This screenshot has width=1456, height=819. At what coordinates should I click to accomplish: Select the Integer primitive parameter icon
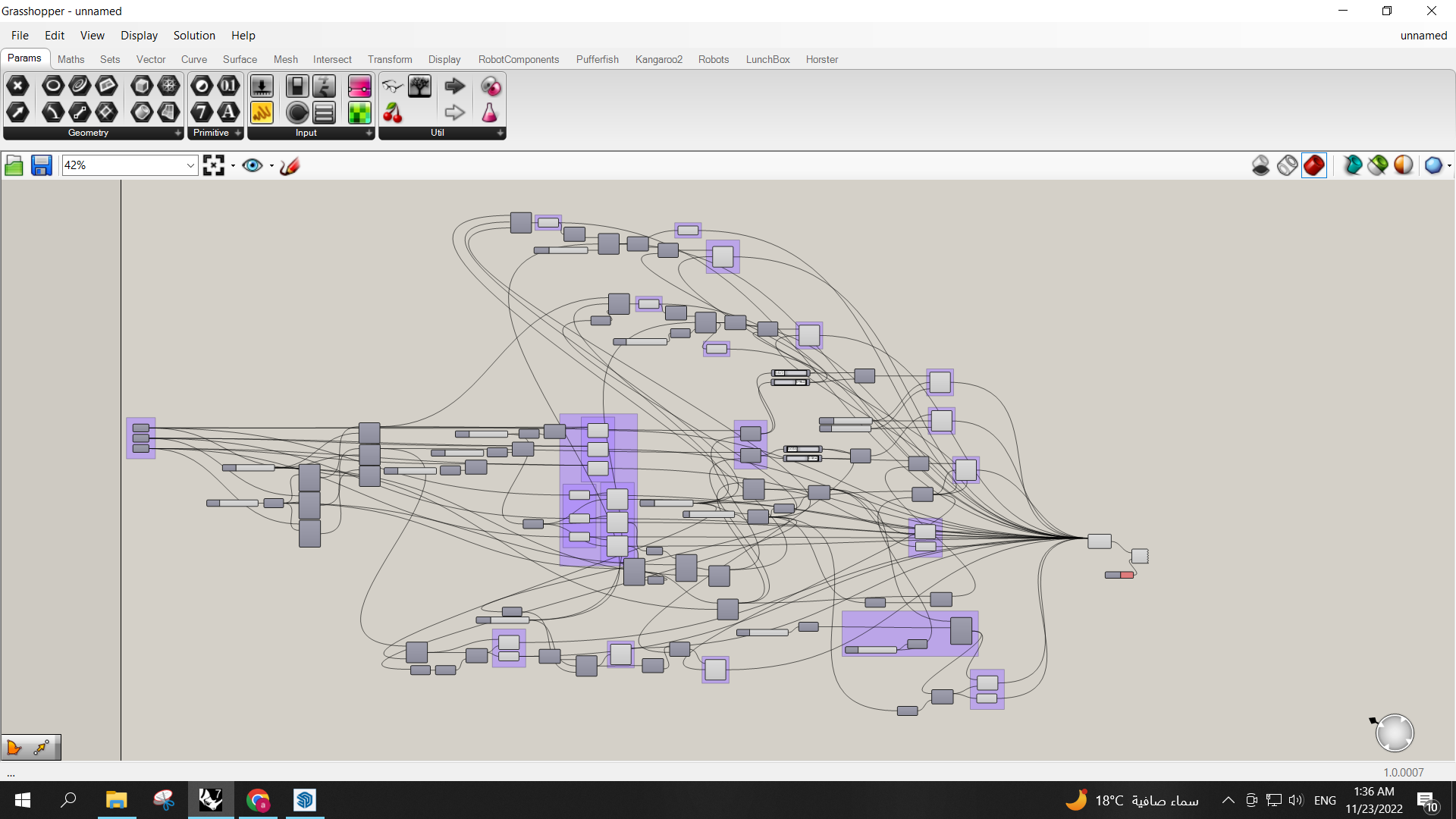pyautogui.click(x=201, y=112)
